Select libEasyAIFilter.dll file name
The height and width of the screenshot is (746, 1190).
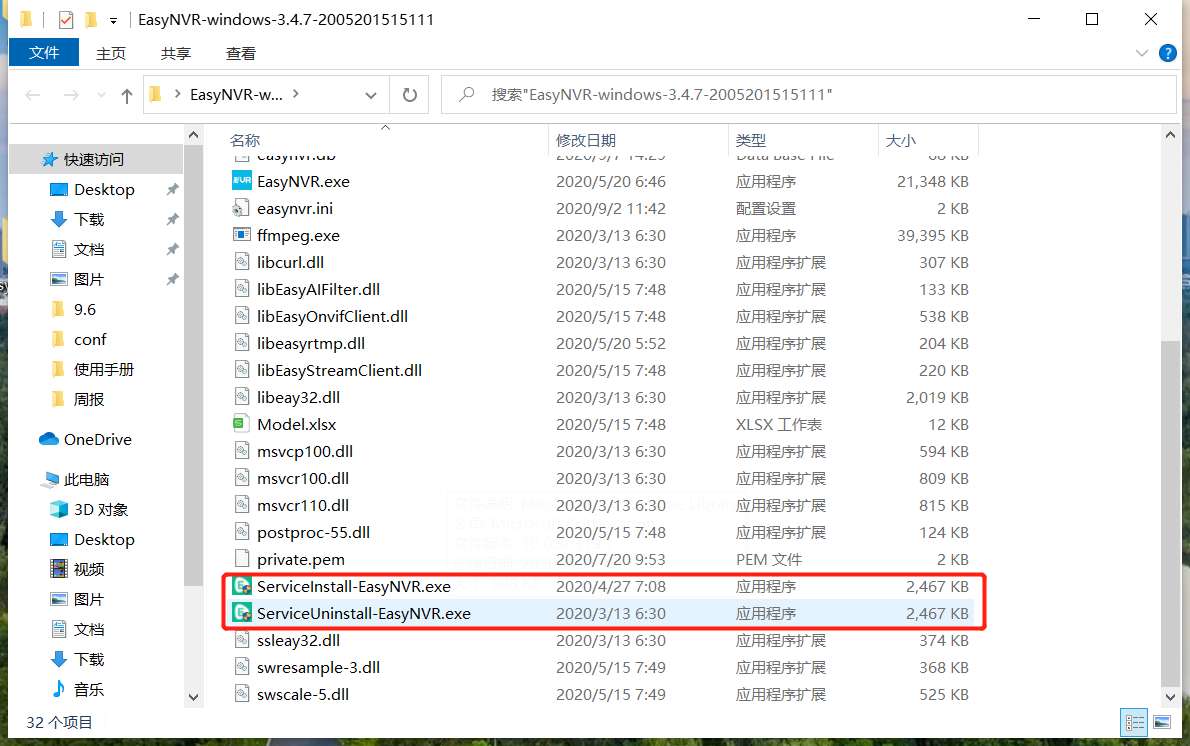(318, 289)
